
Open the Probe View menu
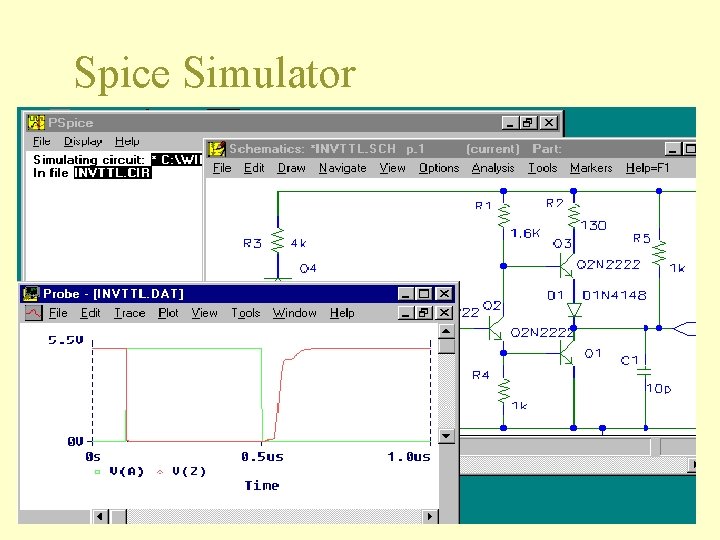click(x=204, y=313)
